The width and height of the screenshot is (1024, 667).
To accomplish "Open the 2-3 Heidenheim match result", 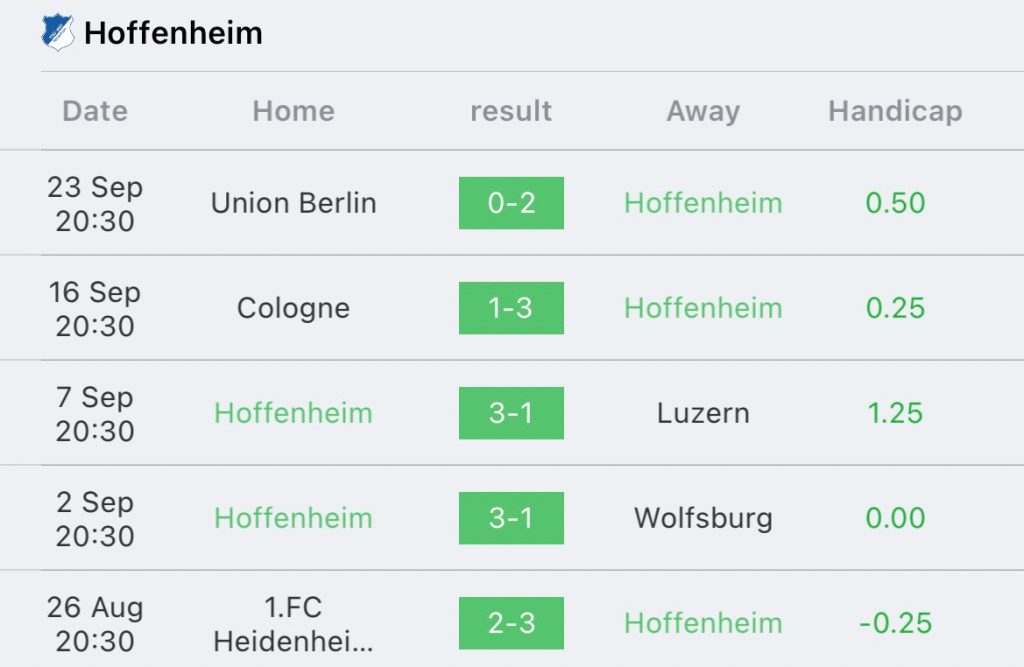I will tap(511, 623).
